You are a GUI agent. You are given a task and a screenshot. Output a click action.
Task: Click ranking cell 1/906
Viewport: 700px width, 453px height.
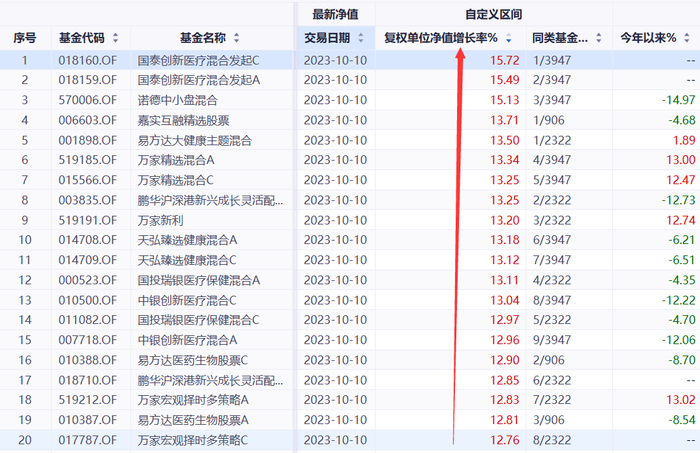(549, 120)
